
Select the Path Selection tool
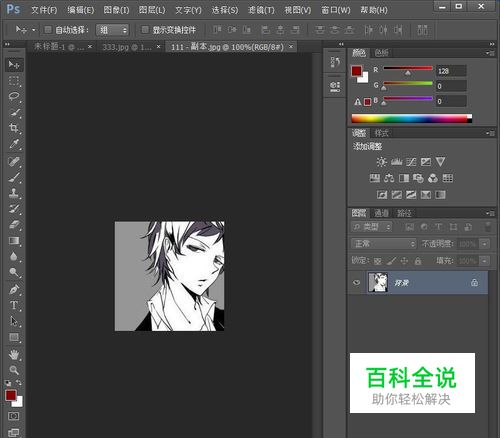[14, 321]
